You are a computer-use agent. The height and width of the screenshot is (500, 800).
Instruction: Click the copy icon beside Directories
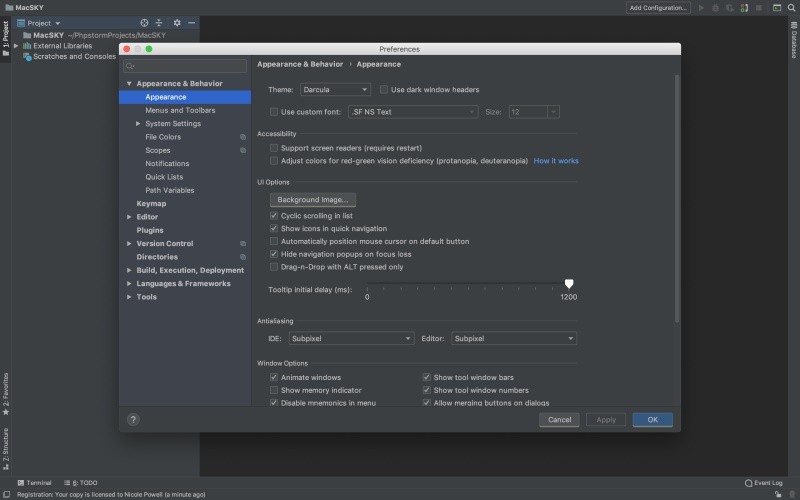point(243,257)
